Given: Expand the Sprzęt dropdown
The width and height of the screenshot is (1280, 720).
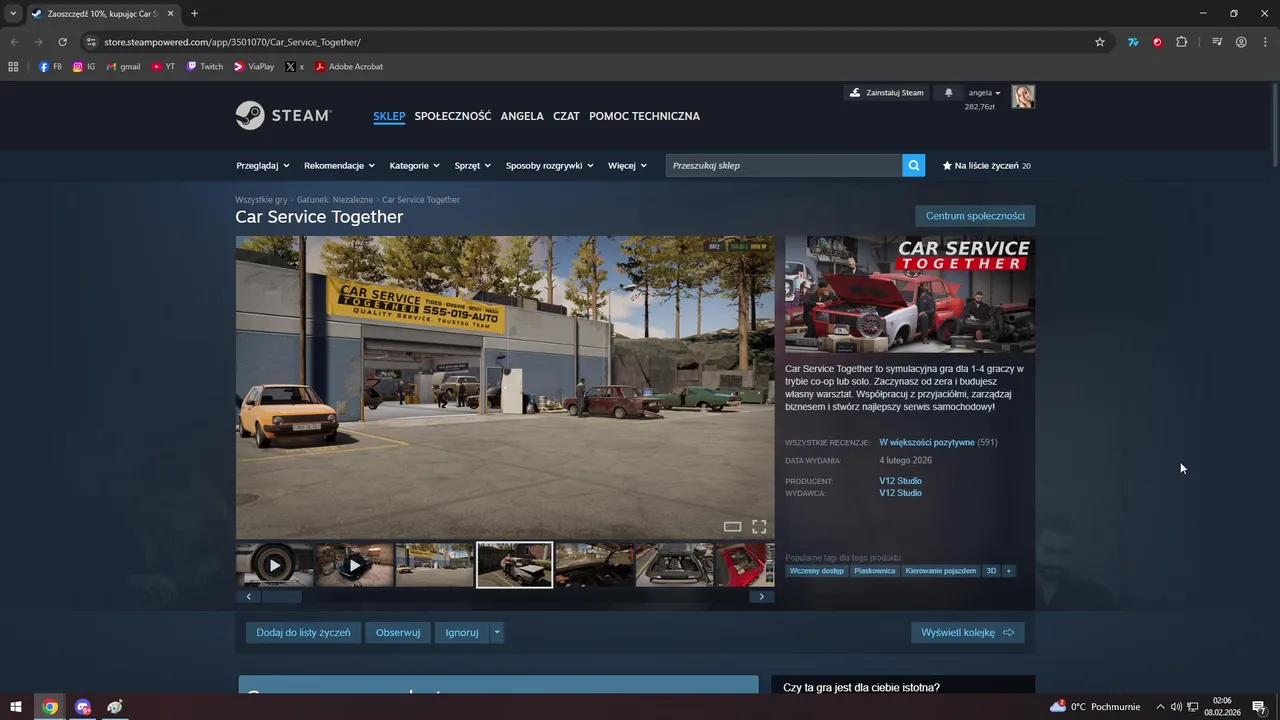Looking at the screenshot, I should pos(473,166).
